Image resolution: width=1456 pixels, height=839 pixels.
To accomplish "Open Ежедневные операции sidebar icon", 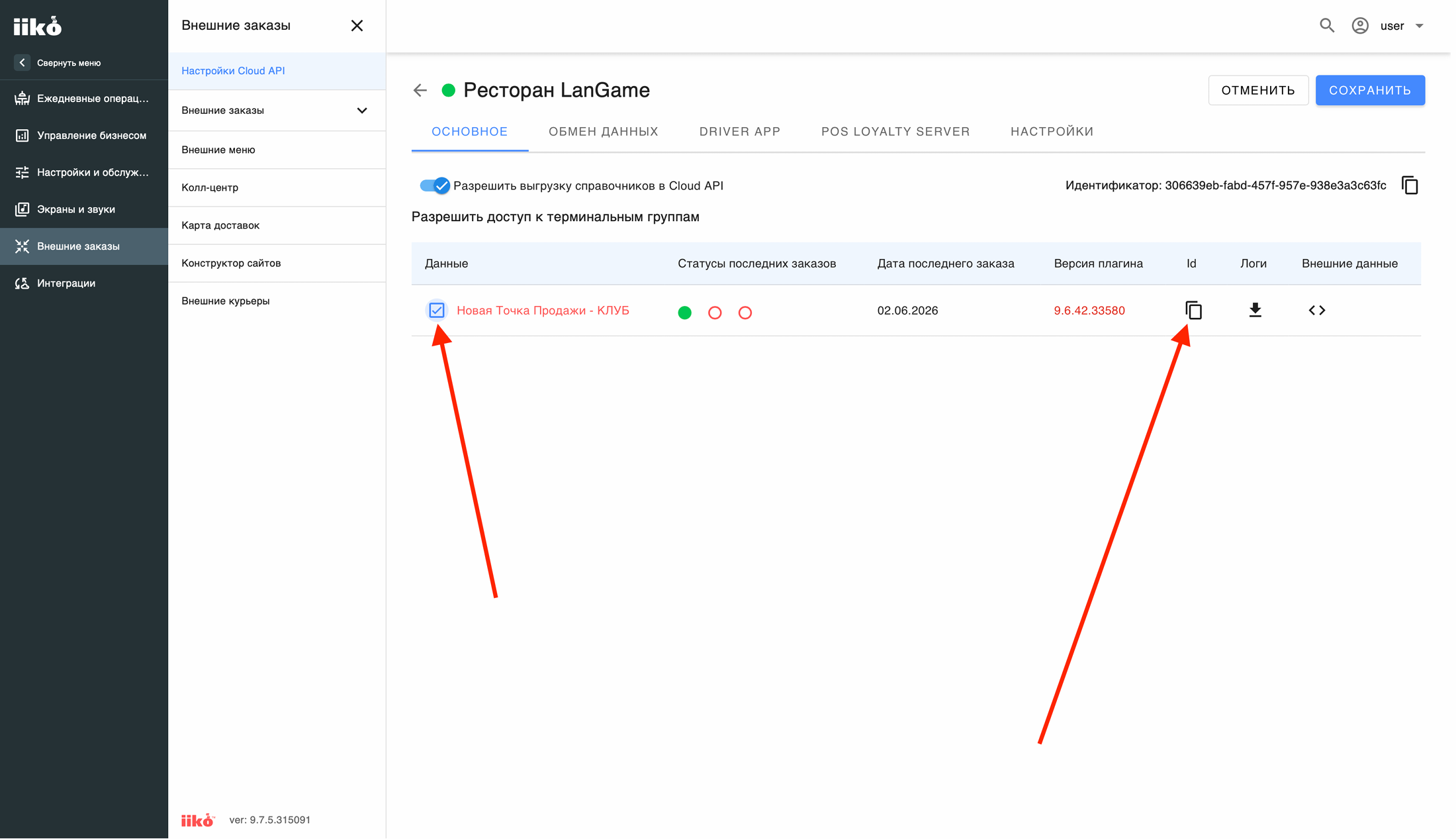I will click(23, 99).
